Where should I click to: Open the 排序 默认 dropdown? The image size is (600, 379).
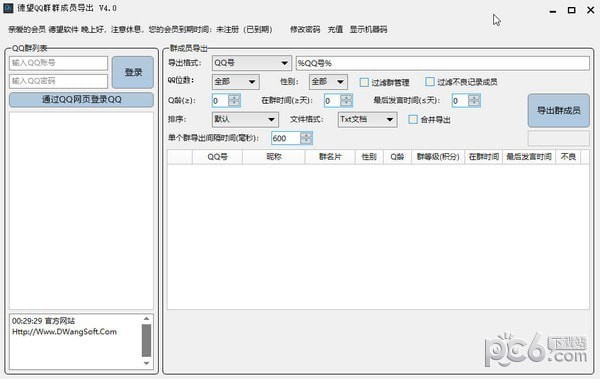pos(245,119)
